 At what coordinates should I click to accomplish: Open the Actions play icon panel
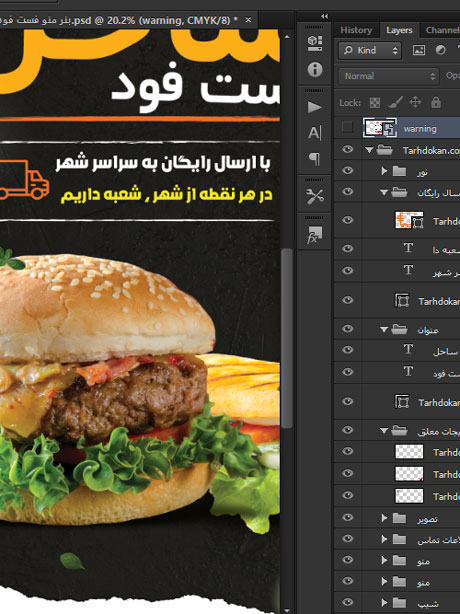pyautogui.click(x=315, y=107)
